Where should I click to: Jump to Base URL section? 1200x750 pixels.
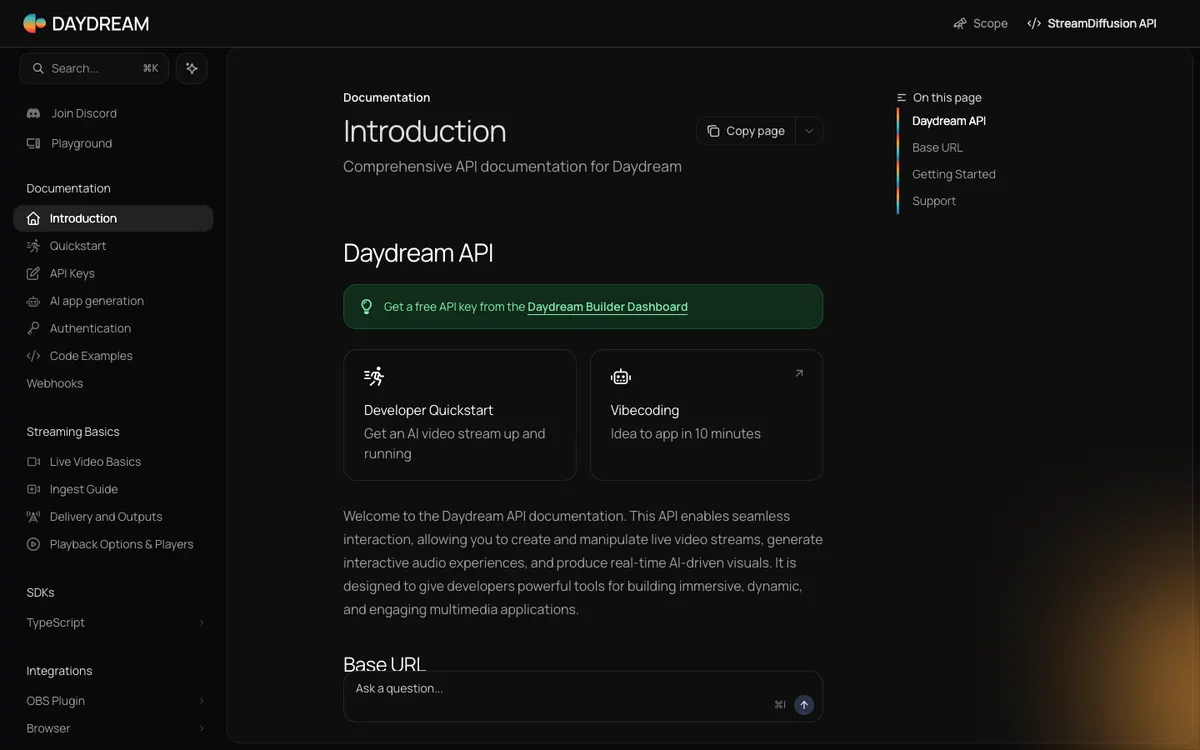coord(937,147)
